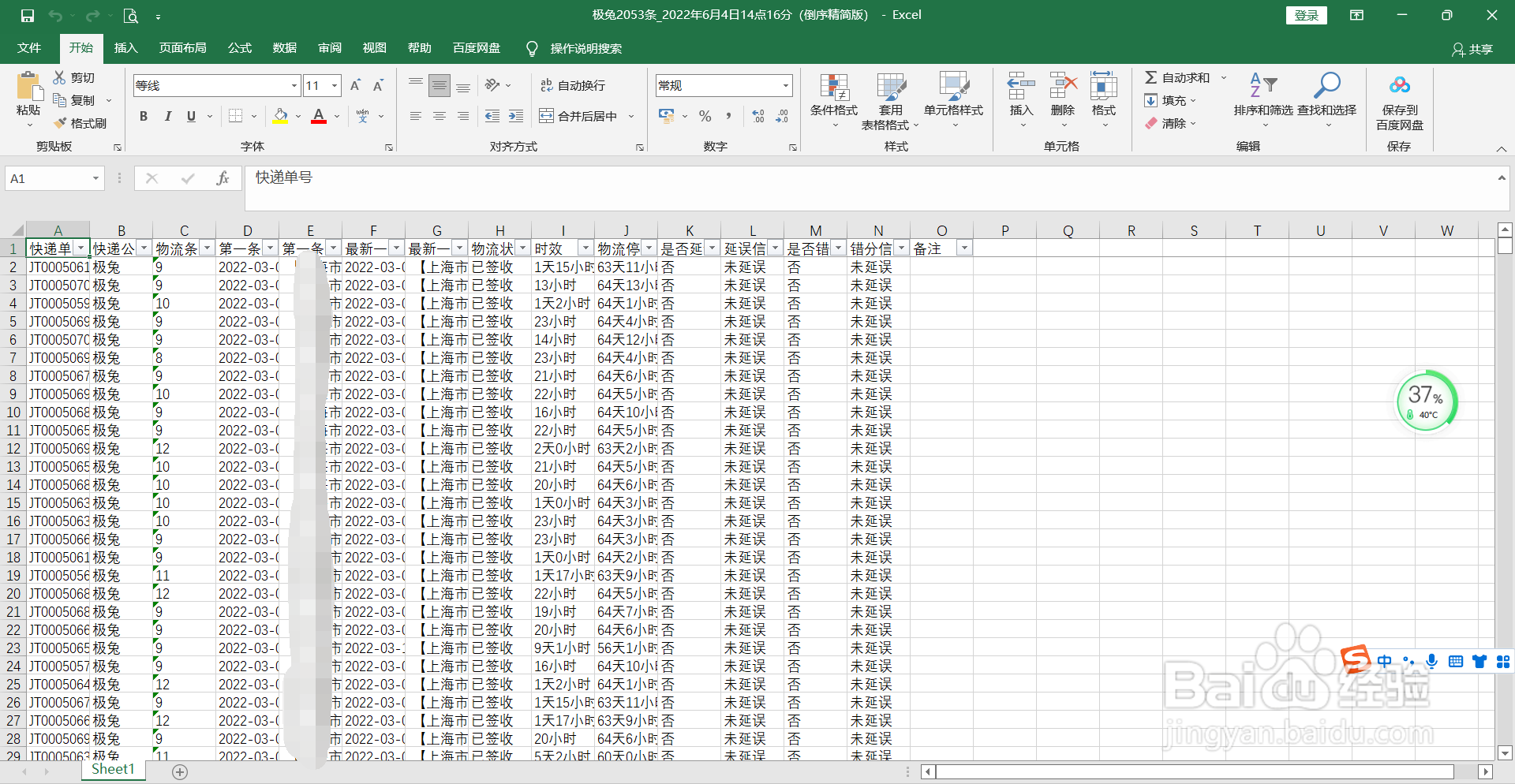Center text horizontally with the center align icon

click(440, 116)
